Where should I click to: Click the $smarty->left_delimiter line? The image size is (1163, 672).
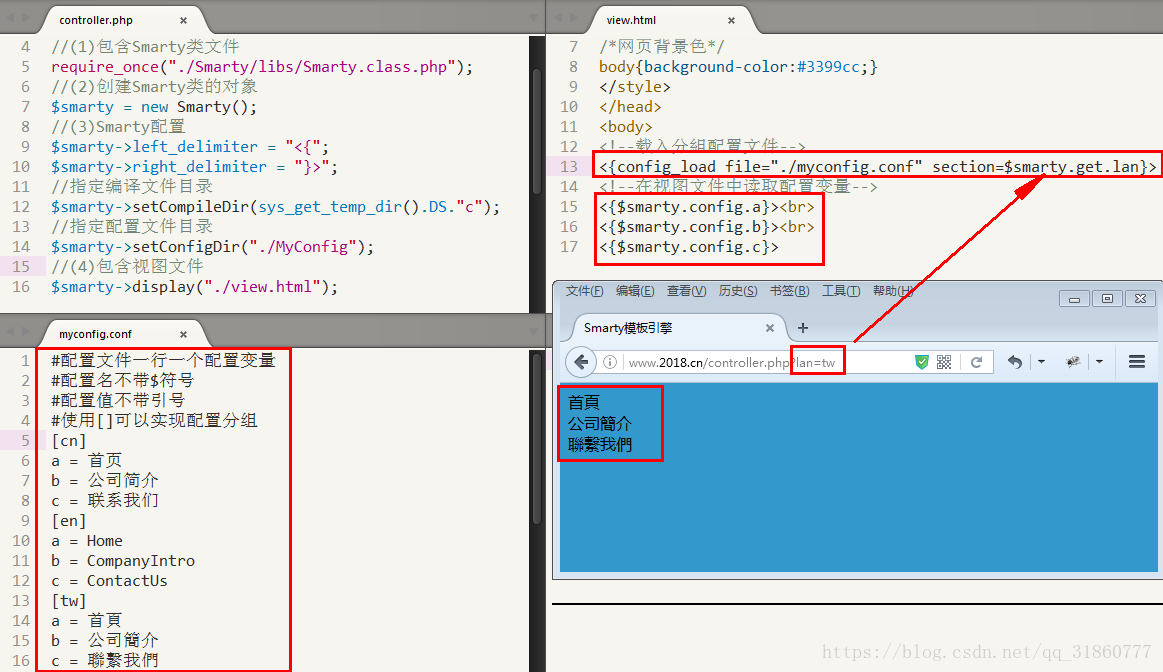tap(190, 147)
